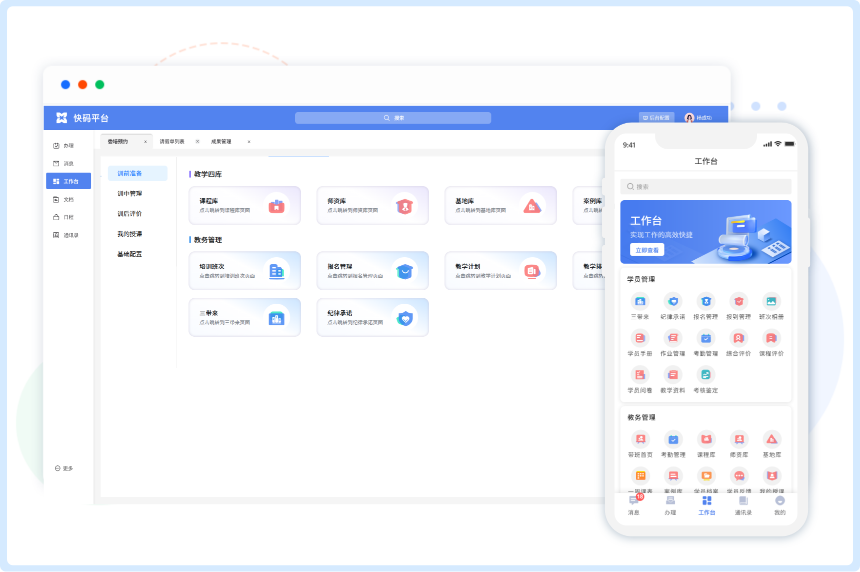Screen dimensions: 860x572
Task: Close the first desktop page tab
Action: click(145, 141)
